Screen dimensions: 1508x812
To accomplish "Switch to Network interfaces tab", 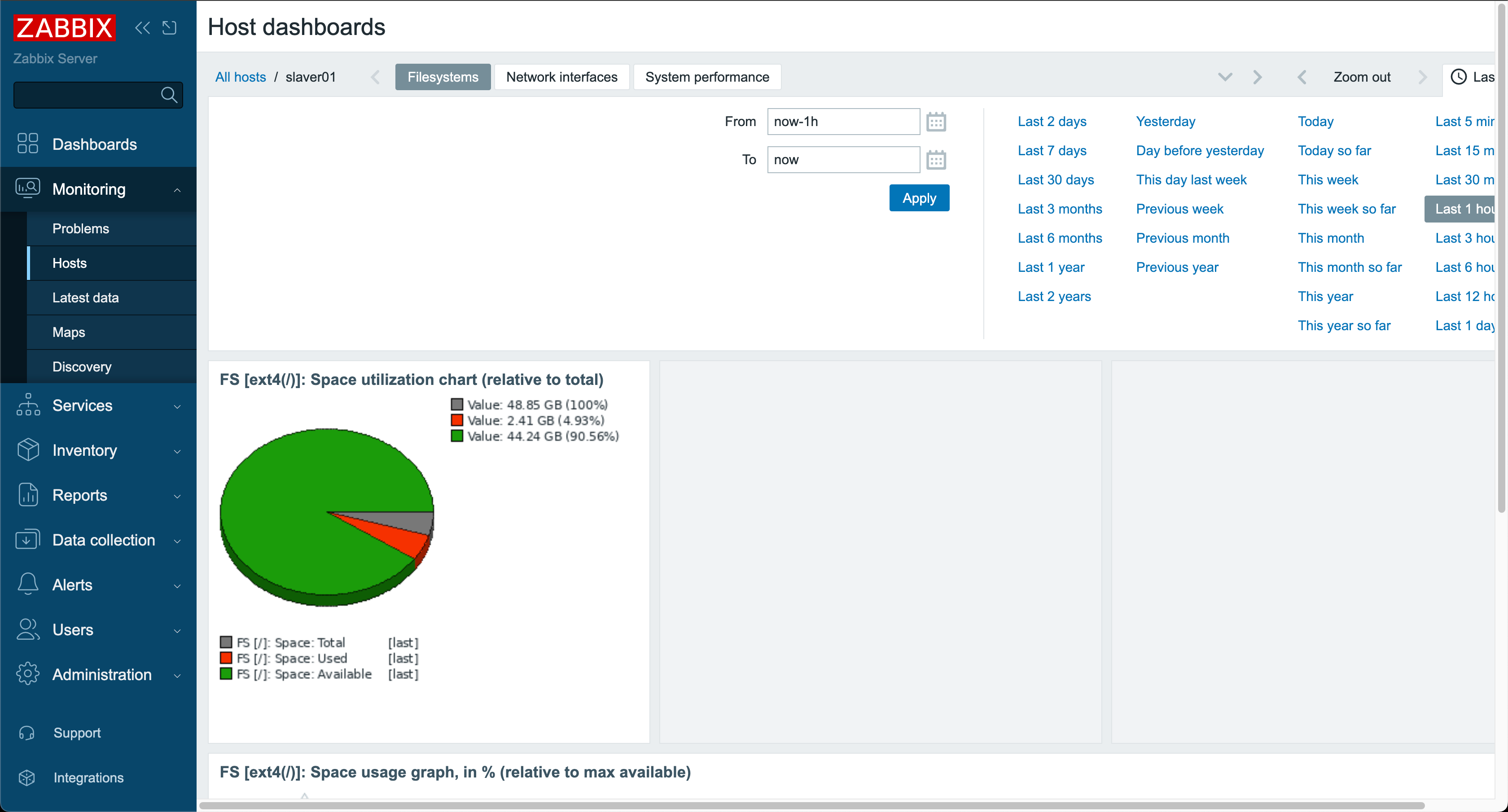I will tap(561, 77).
